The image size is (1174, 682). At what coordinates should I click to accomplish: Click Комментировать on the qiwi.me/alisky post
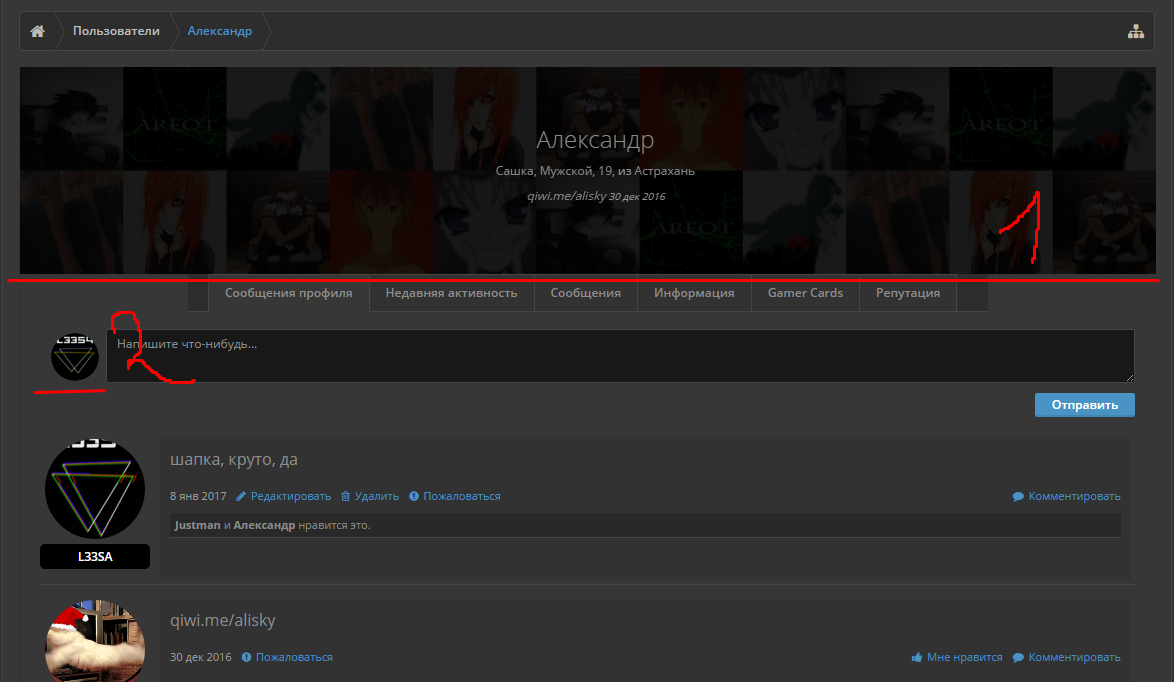click(1074, 657)
